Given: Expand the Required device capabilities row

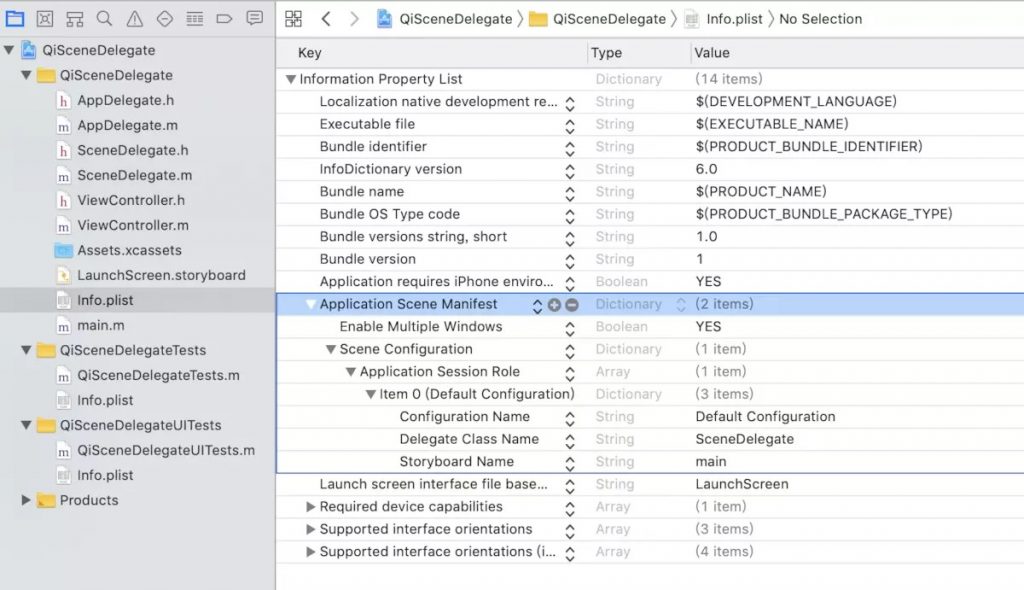Looking at the screenshot, I should [x=311, y=507].
